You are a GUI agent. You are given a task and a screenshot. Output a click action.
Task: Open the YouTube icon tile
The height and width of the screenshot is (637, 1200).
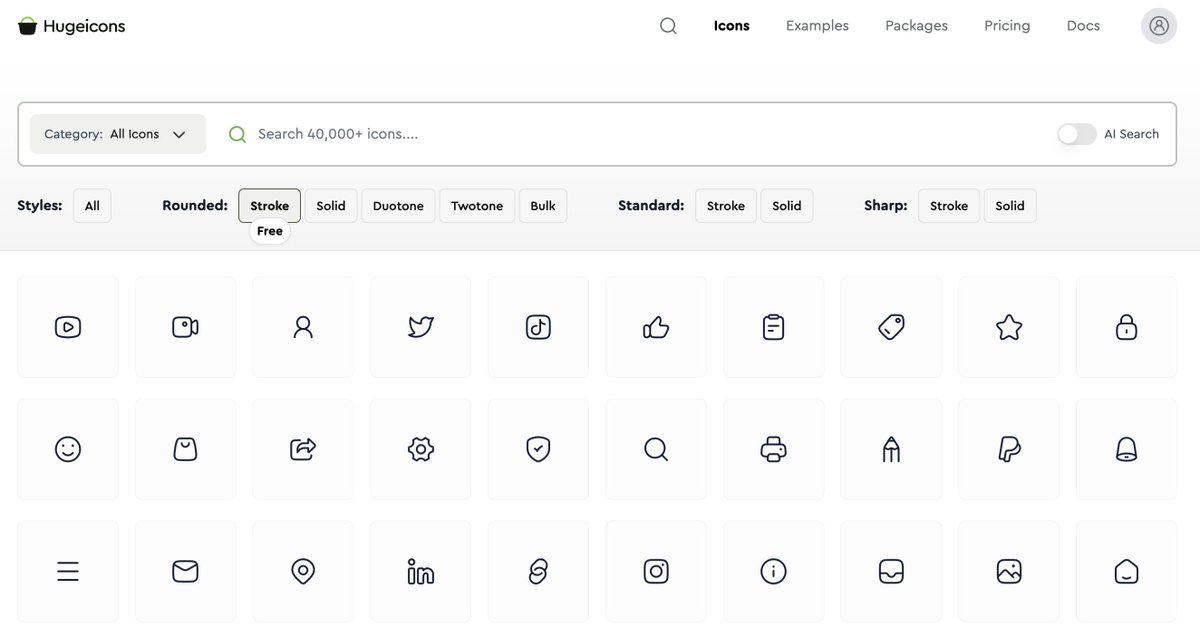pos(68,327)
